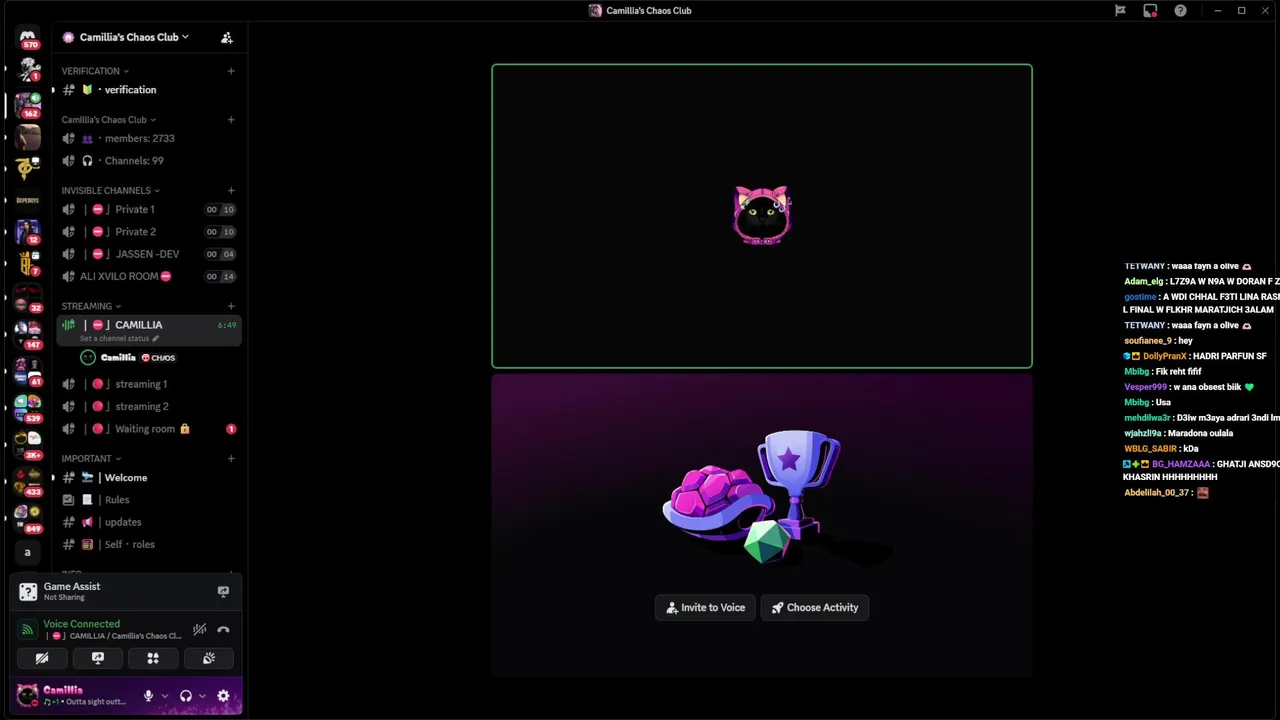Screen dimensions: 1280x720
Task: Click Choose Activity button
Action: (x=815, y=607)
